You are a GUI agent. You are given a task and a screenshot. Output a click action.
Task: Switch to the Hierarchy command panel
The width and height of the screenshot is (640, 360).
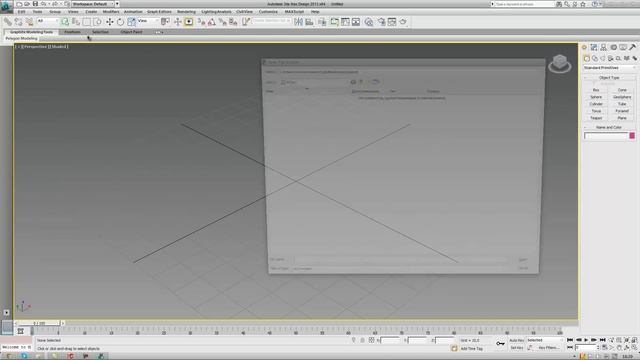tap(604, 47)
